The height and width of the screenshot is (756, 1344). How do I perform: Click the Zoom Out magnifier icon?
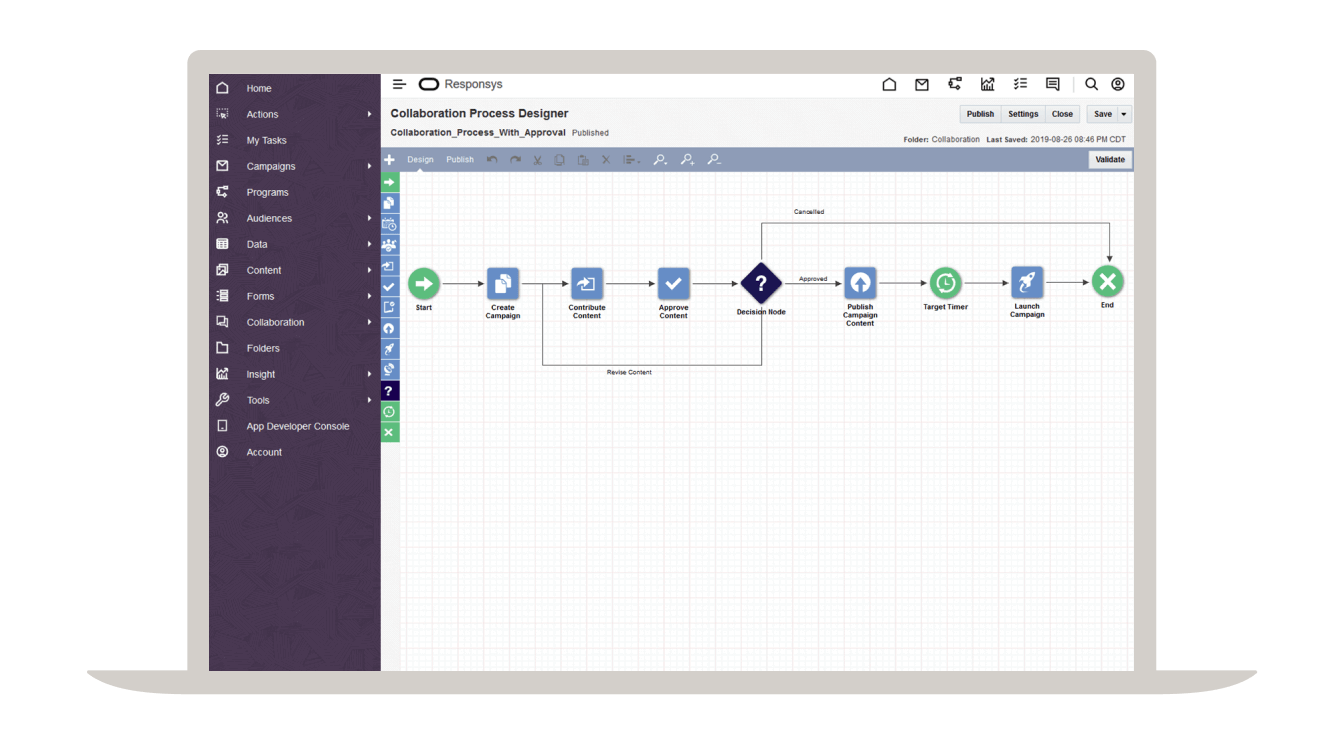pos(714,160)
